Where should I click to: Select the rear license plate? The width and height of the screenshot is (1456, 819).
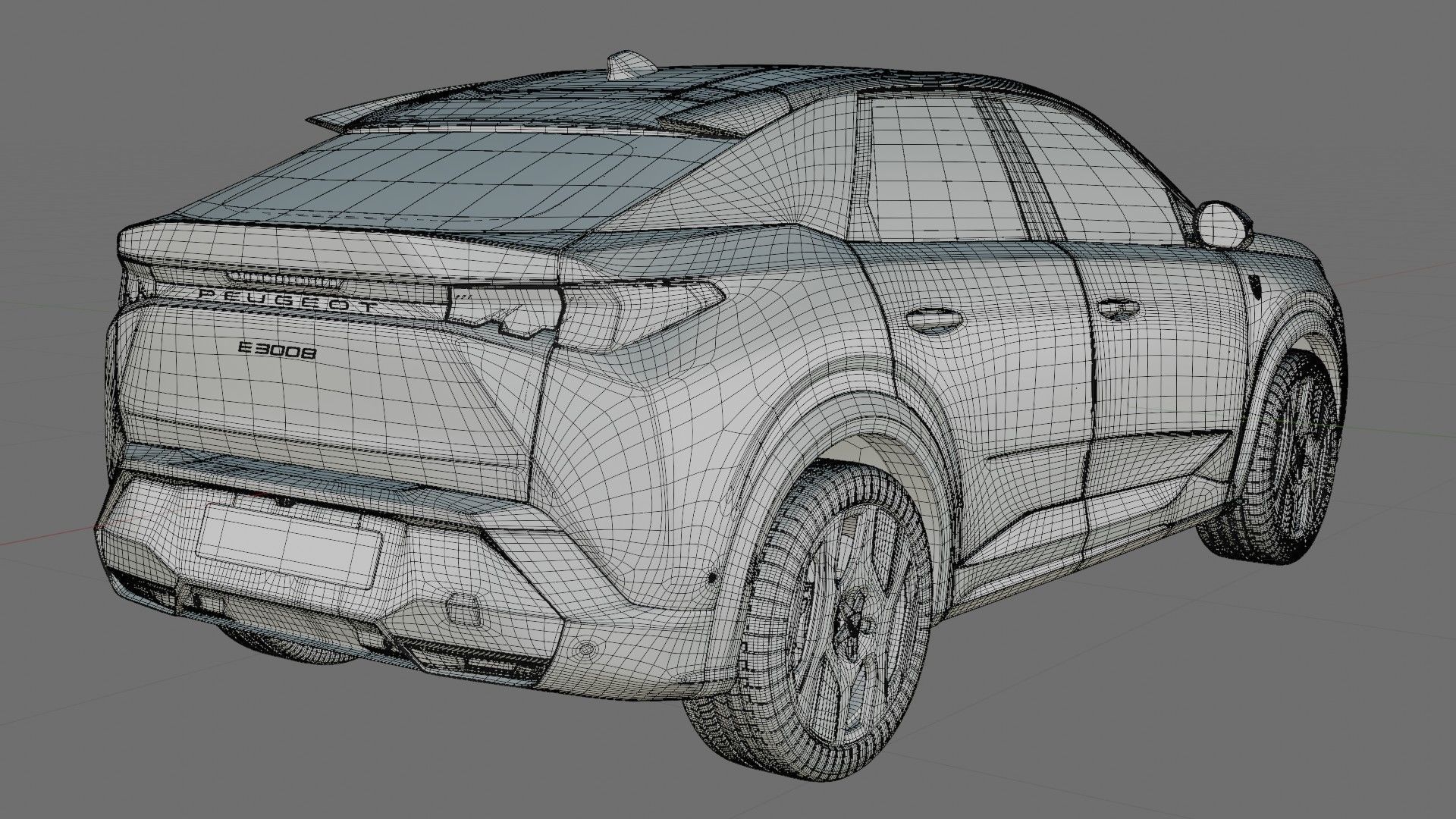pos(288,544)
